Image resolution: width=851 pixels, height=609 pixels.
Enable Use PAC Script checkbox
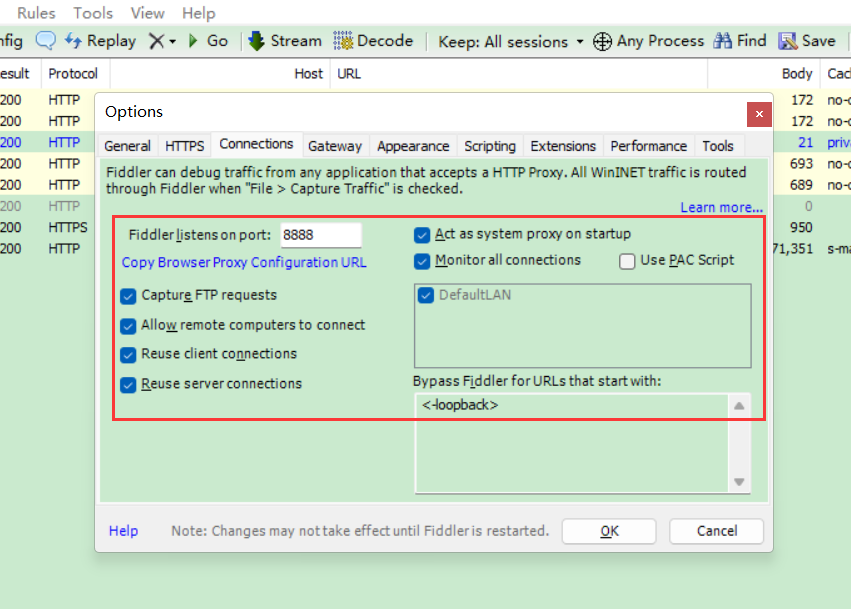[627, 262]
